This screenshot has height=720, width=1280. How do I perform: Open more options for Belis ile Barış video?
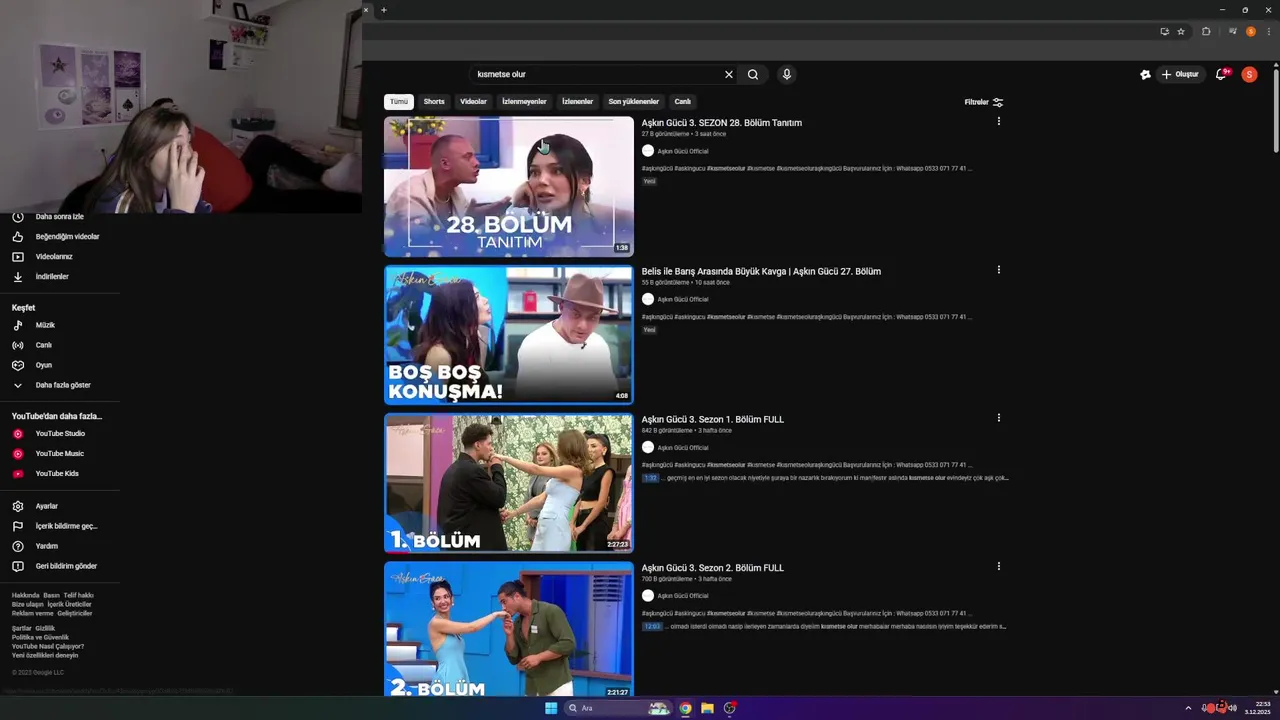click(x=998, y=269)
